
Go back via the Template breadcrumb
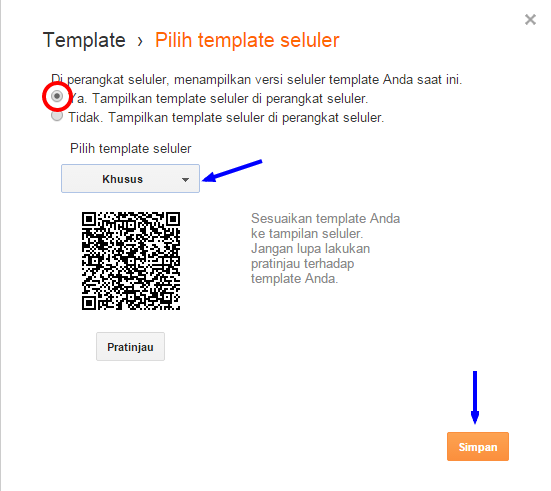(x=84, y=40)
